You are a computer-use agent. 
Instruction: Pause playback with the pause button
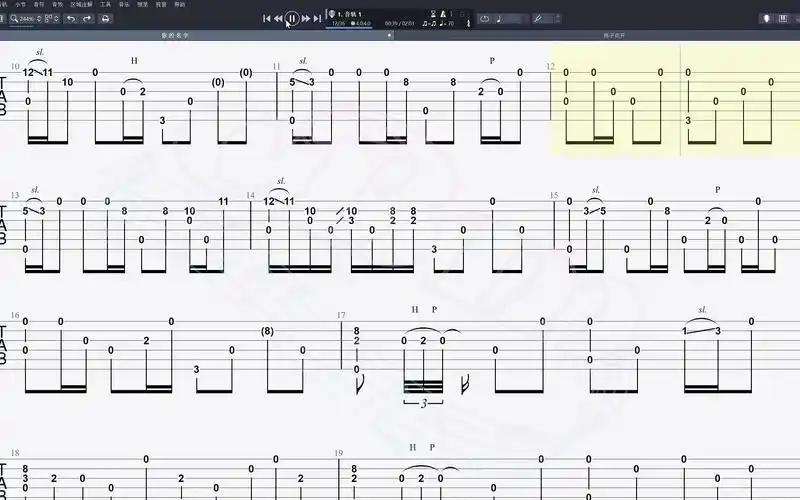(x=291, y=18)
